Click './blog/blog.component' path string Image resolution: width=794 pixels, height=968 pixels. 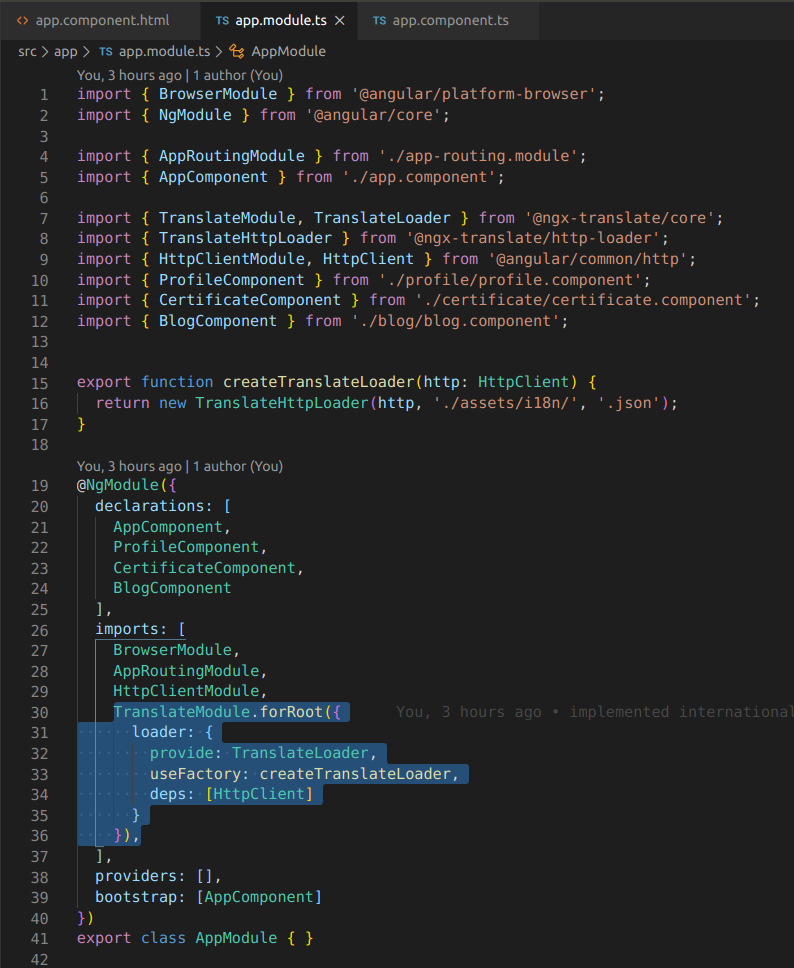coord(455,321)
